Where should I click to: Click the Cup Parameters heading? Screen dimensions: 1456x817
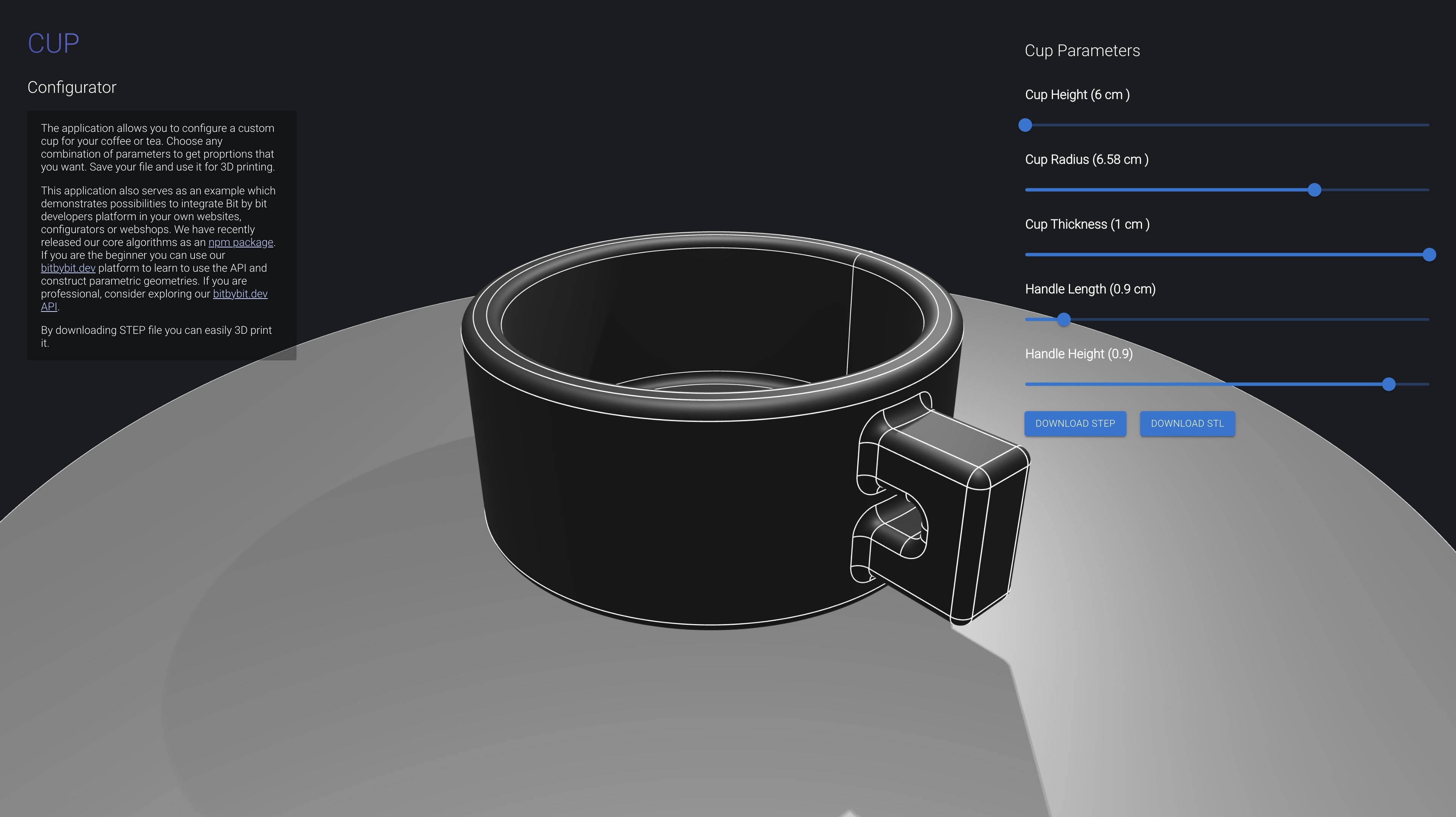click(1083, 51)
